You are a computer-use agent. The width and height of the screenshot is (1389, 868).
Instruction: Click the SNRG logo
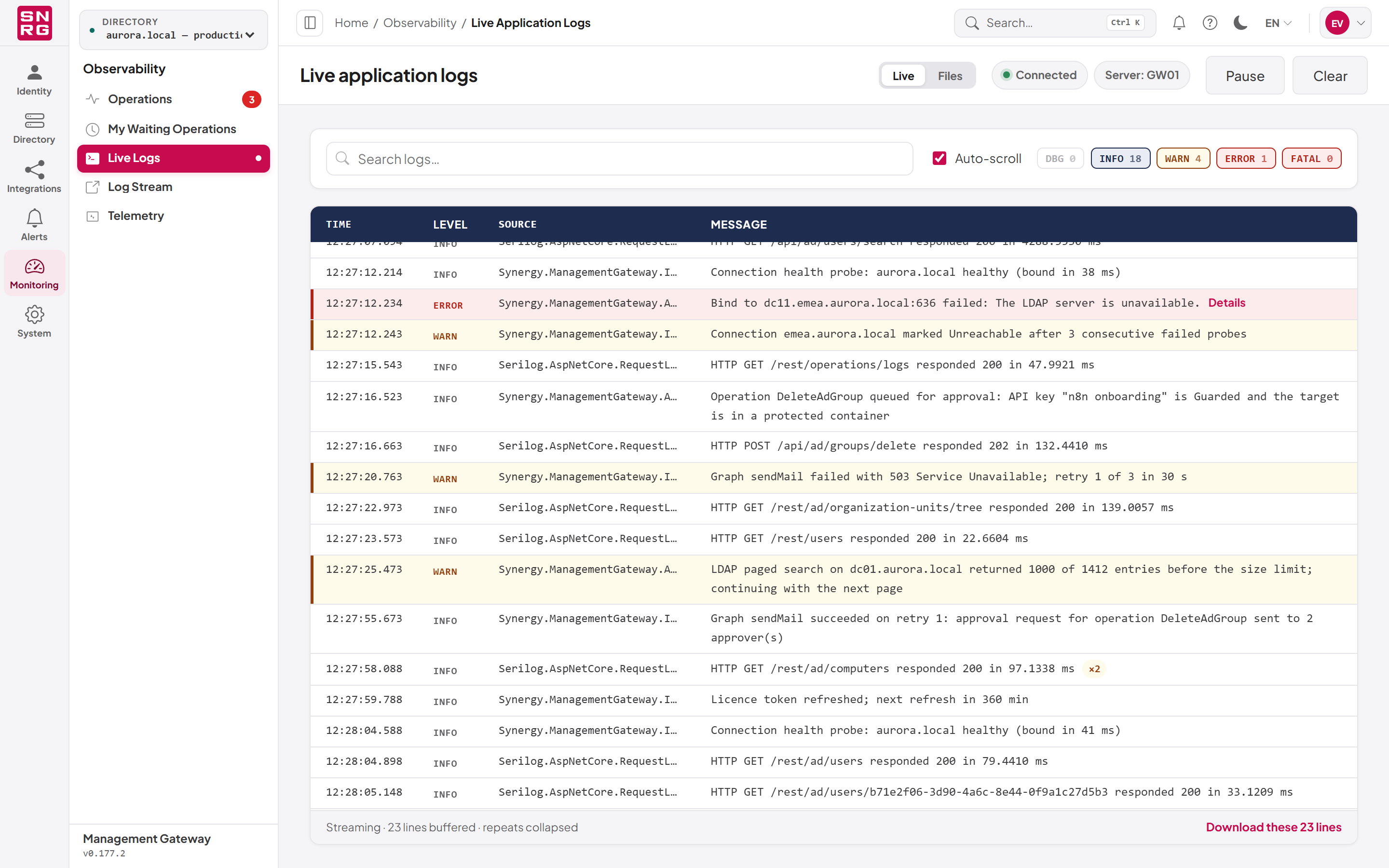[x=34, y=23]
